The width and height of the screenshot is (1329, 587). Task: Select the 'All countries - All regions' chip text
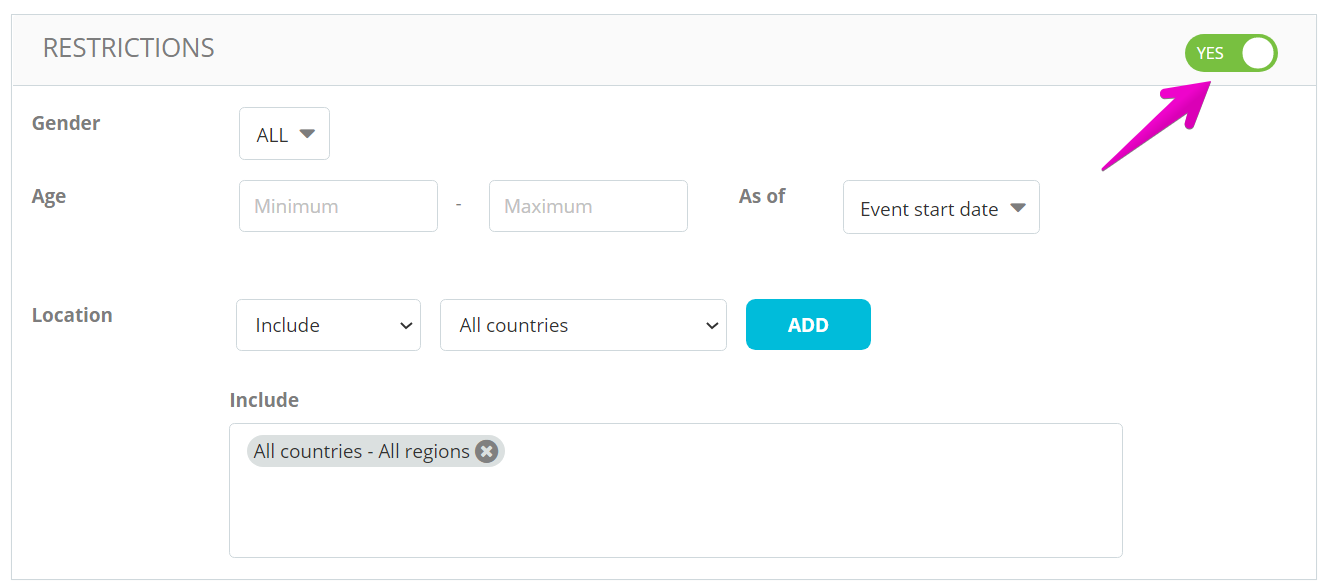pos(361,451)
